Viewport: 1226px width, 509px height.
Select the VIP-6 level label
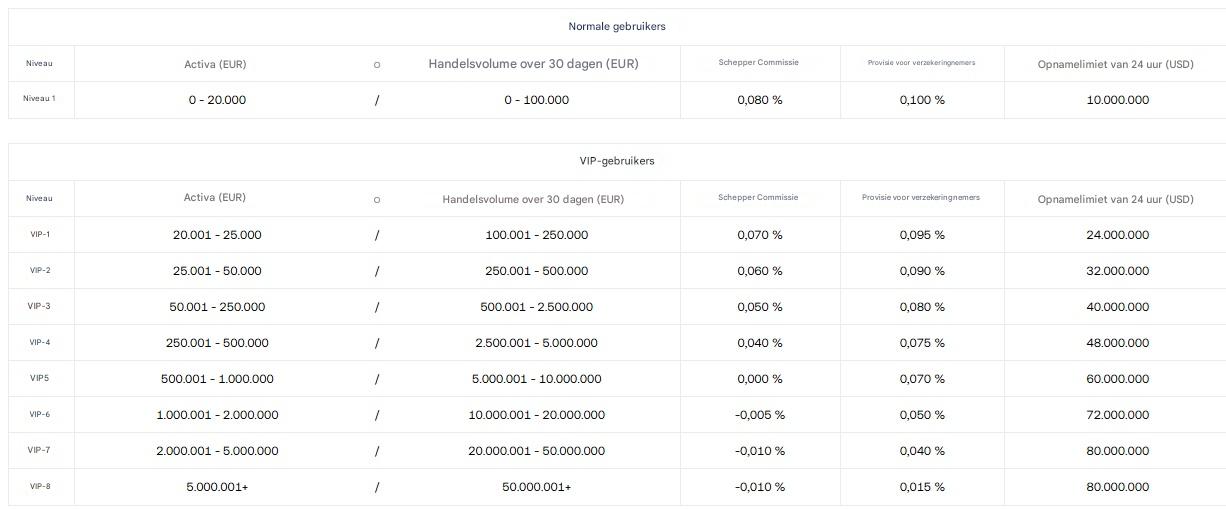coord(40,415)
